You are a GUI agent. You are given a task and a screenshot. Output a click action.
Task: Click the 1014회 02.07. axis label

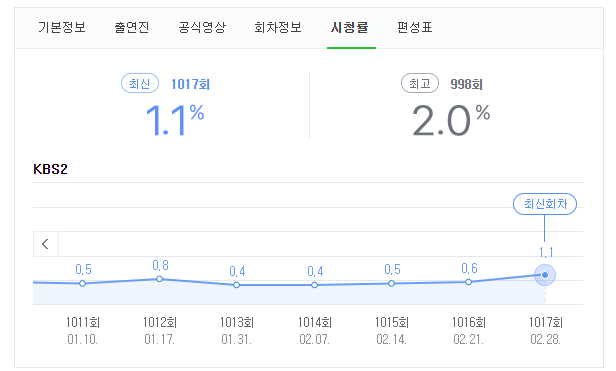(315, 331)
